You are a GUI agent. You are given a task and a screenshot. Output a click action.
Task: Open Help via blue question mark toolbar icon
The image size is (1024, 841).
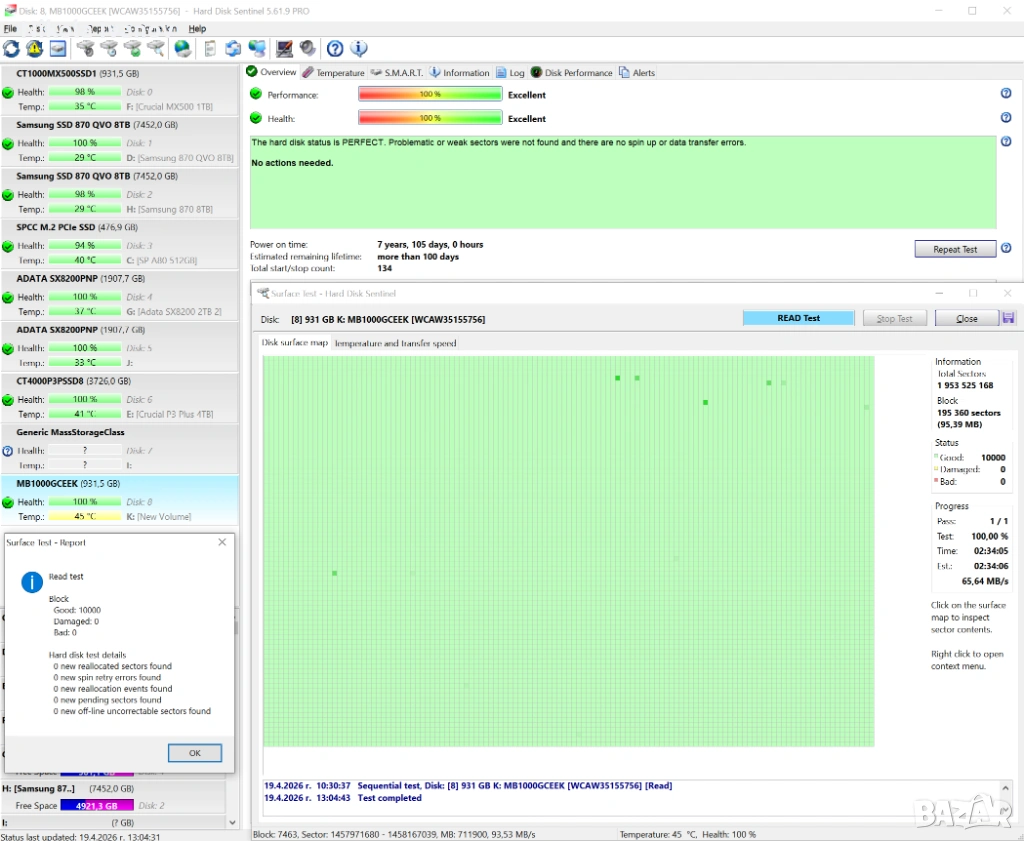335,48
